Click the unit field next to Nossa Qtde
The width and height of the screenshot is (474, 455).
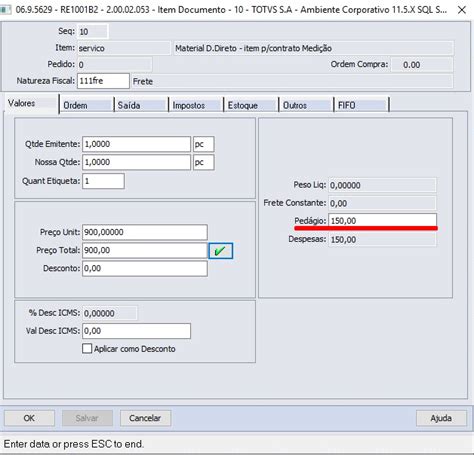pos(204,162)
